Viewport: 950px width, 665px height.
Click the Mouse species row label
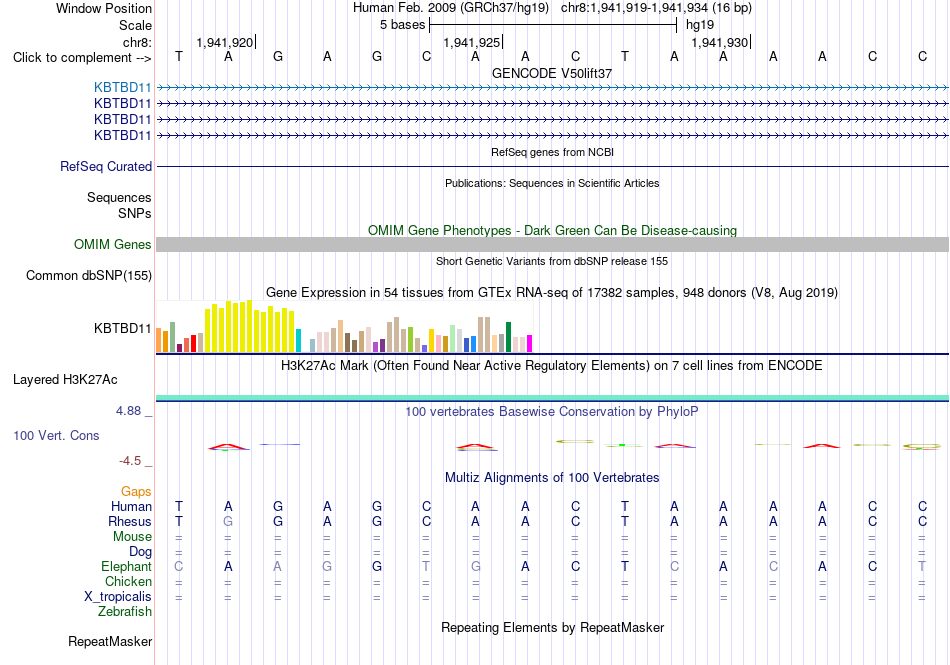132,537
